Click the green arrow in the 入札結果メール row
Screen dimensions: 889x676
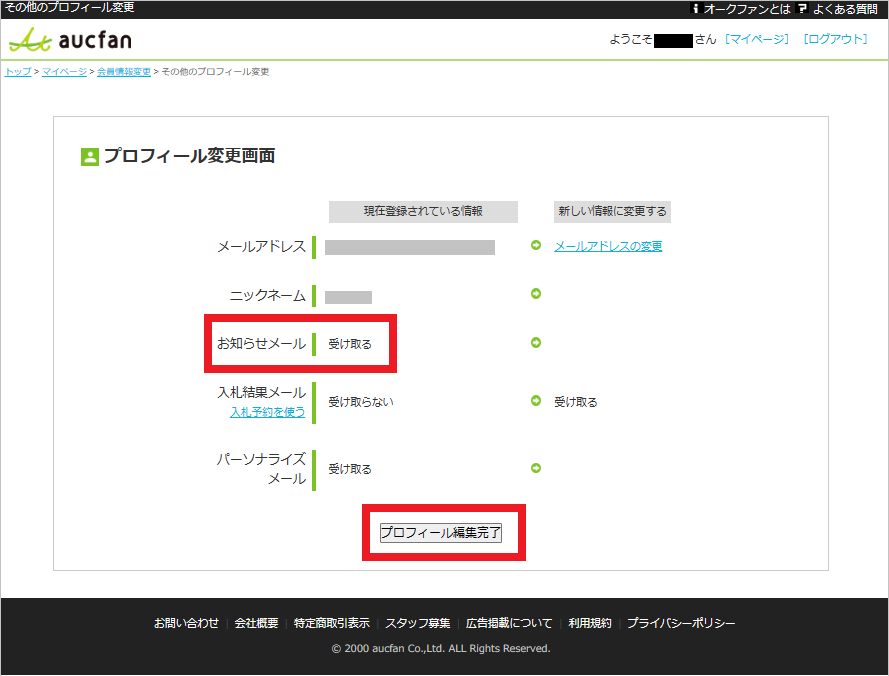[x=536, y=401]
